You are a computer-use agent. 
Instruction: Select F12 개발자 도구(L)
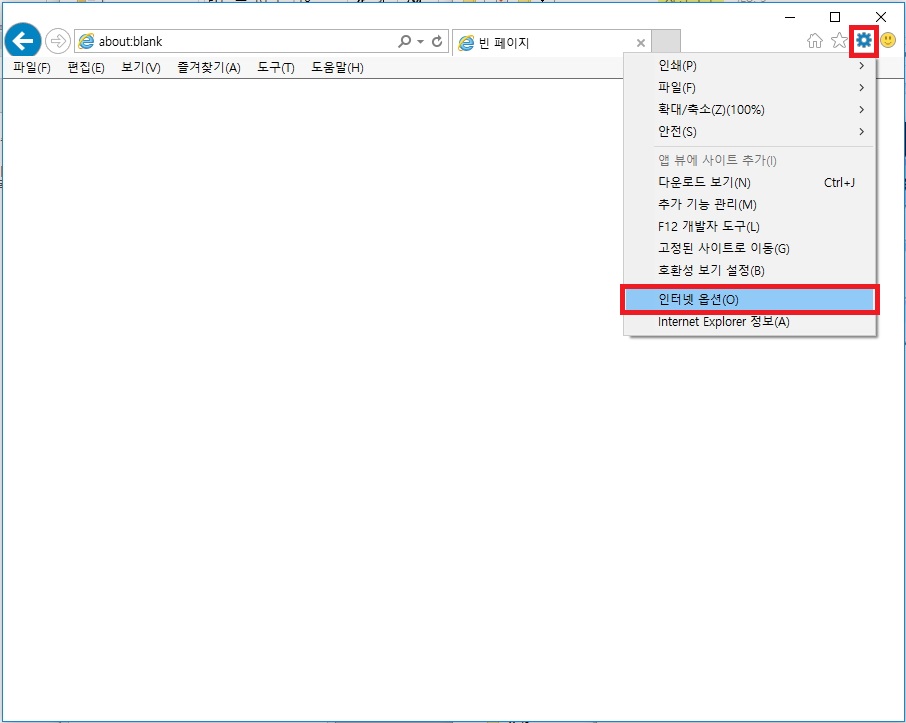click(x=750, y=227)
